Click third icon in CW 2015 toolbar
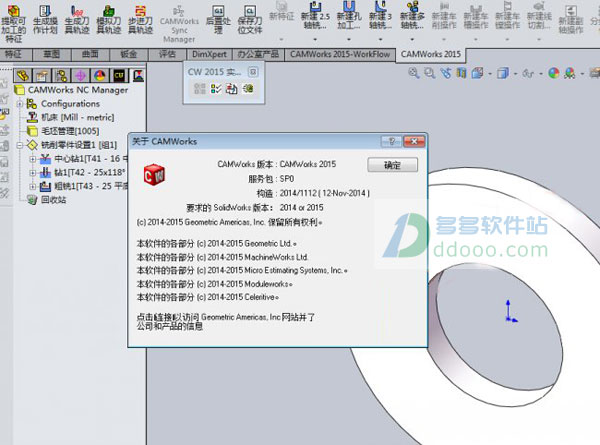The height and width of the screenshot is (445, 600). click(232, 89)
